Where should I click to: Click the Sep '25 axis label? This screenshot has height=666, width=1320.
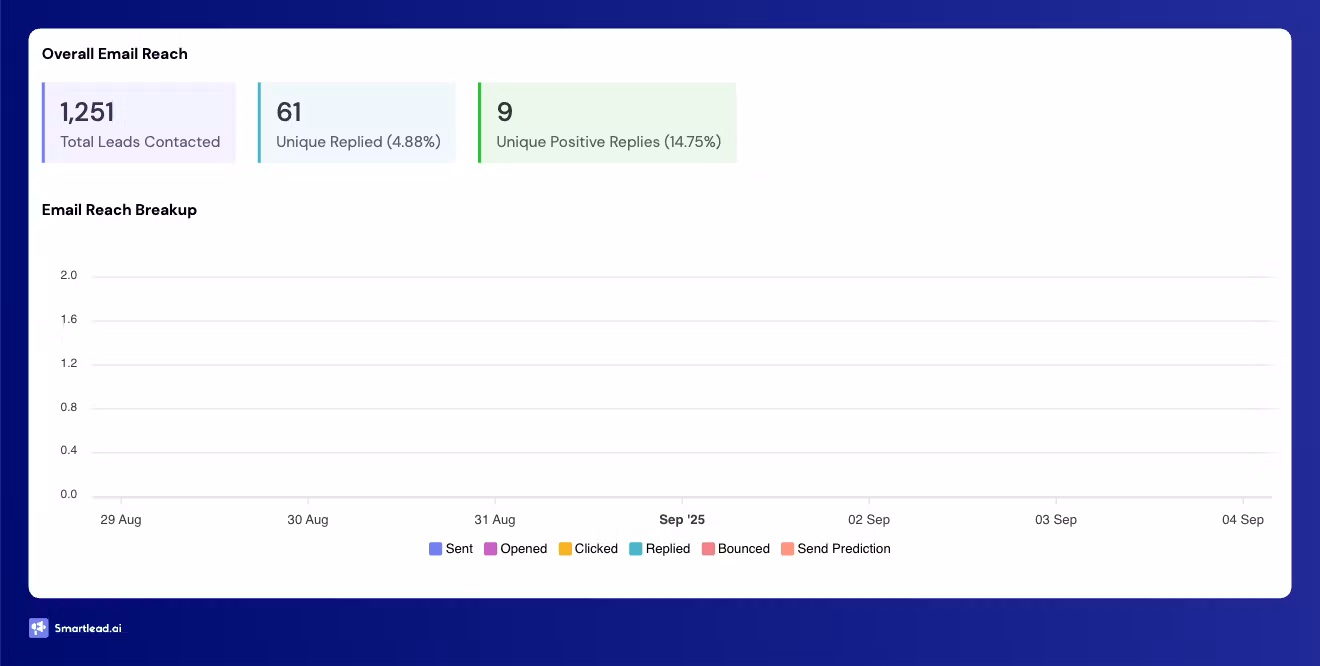coord(682,520)
